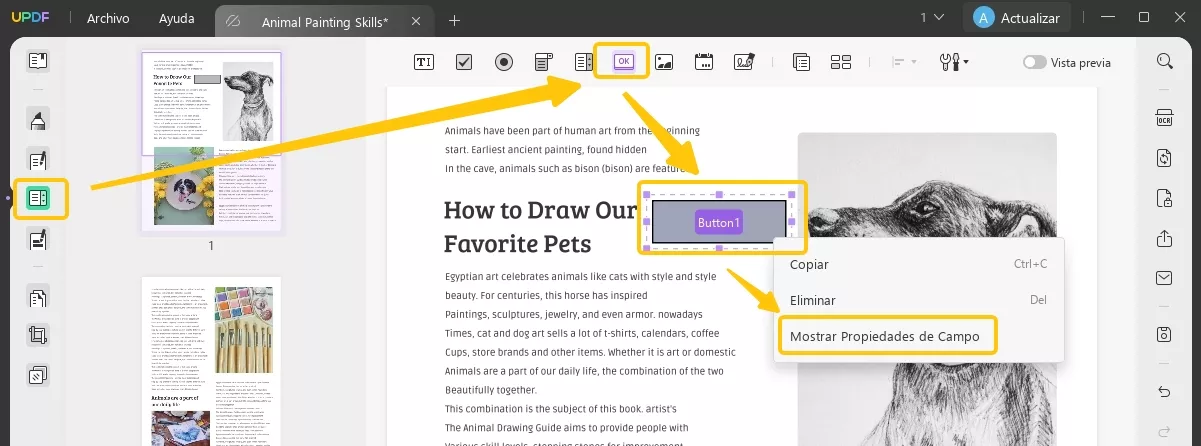Open the duplicate fields across pages tool
The width and height of the screenshot is (1201, 446).
tap(801, 62)
